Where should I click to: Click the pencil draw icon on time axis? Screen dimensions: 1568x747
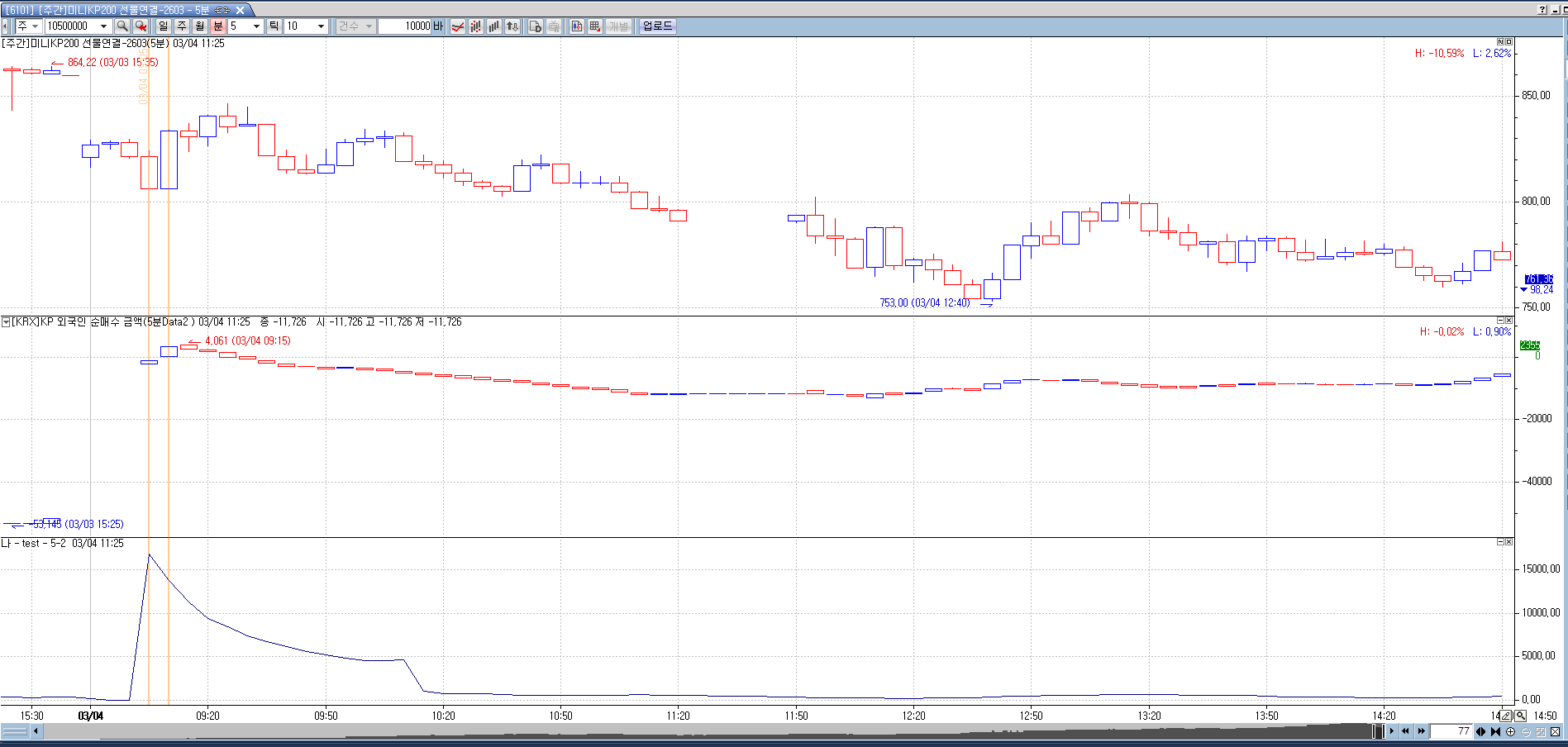[1506, 716]
